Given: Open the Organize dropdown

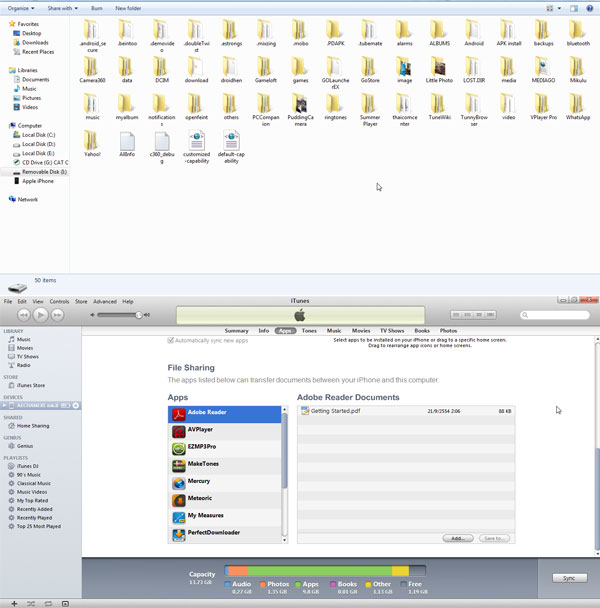Looking at the screenshot, I should click(x=21, y=8).
